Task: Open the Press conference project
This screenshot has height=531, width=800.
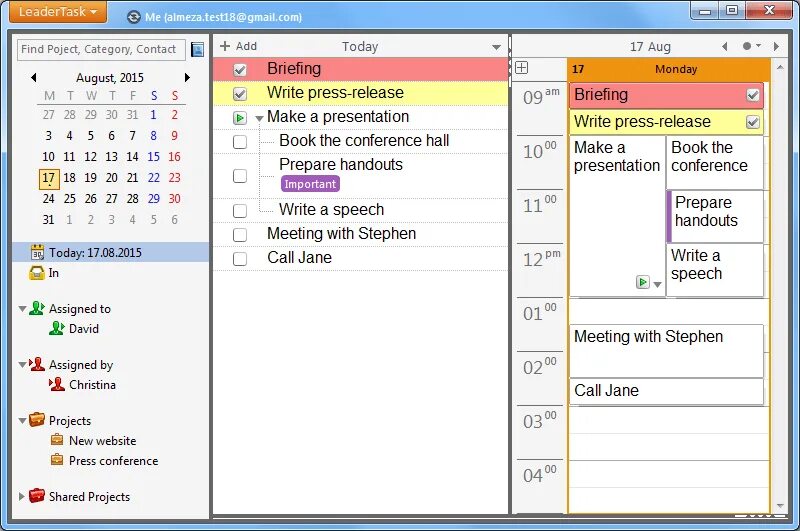Action: pos(113,461)
